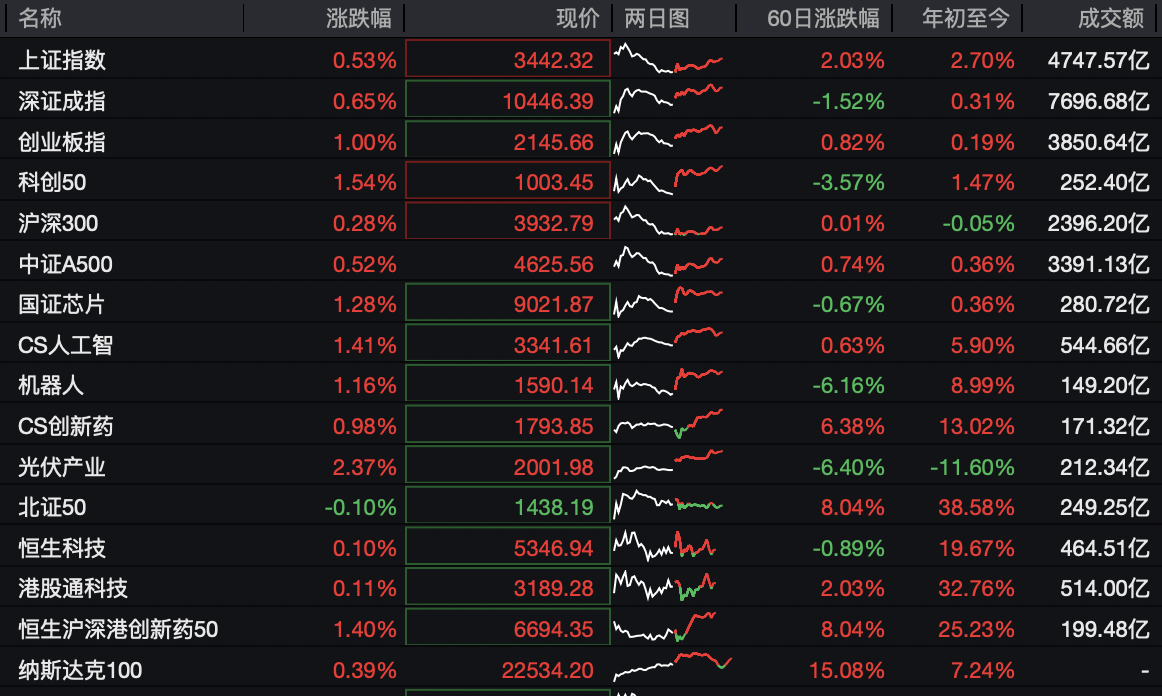Viewport: 1162px width, 696px height.
Task: Click the 4625.56 price cell
Action: [508, 263]
